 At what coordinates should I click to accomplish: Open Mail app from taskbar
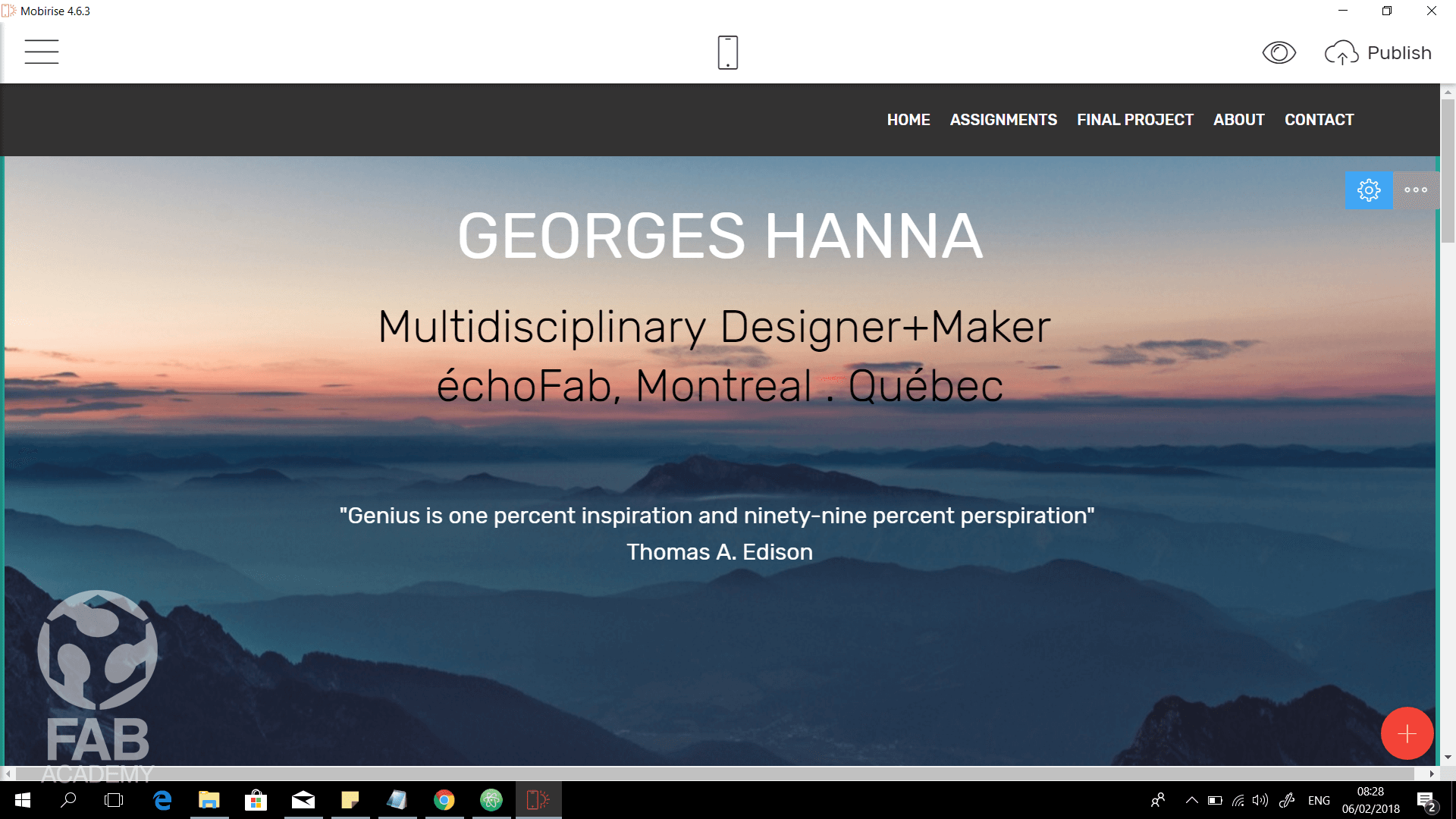(303, 800)
